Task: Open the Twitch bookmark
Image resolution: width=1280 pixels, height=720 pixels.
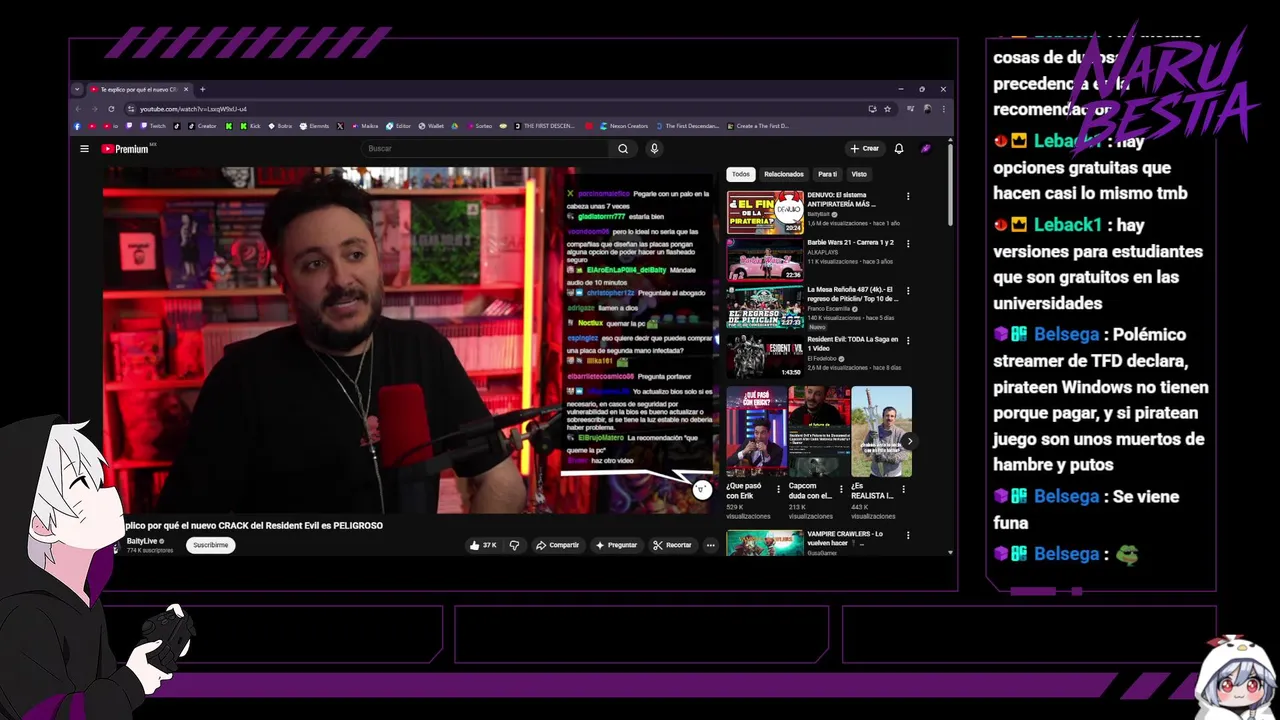Action: 153,126
